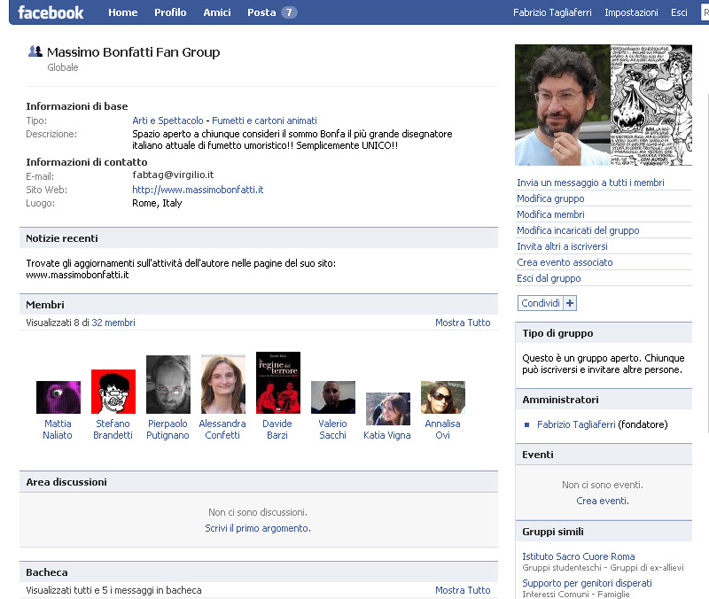Viewport: 709px width, 599px height.
Task: Open administrator Fabrizio Tagliaferri (fondatore) link
Action: tap(576, 424)
